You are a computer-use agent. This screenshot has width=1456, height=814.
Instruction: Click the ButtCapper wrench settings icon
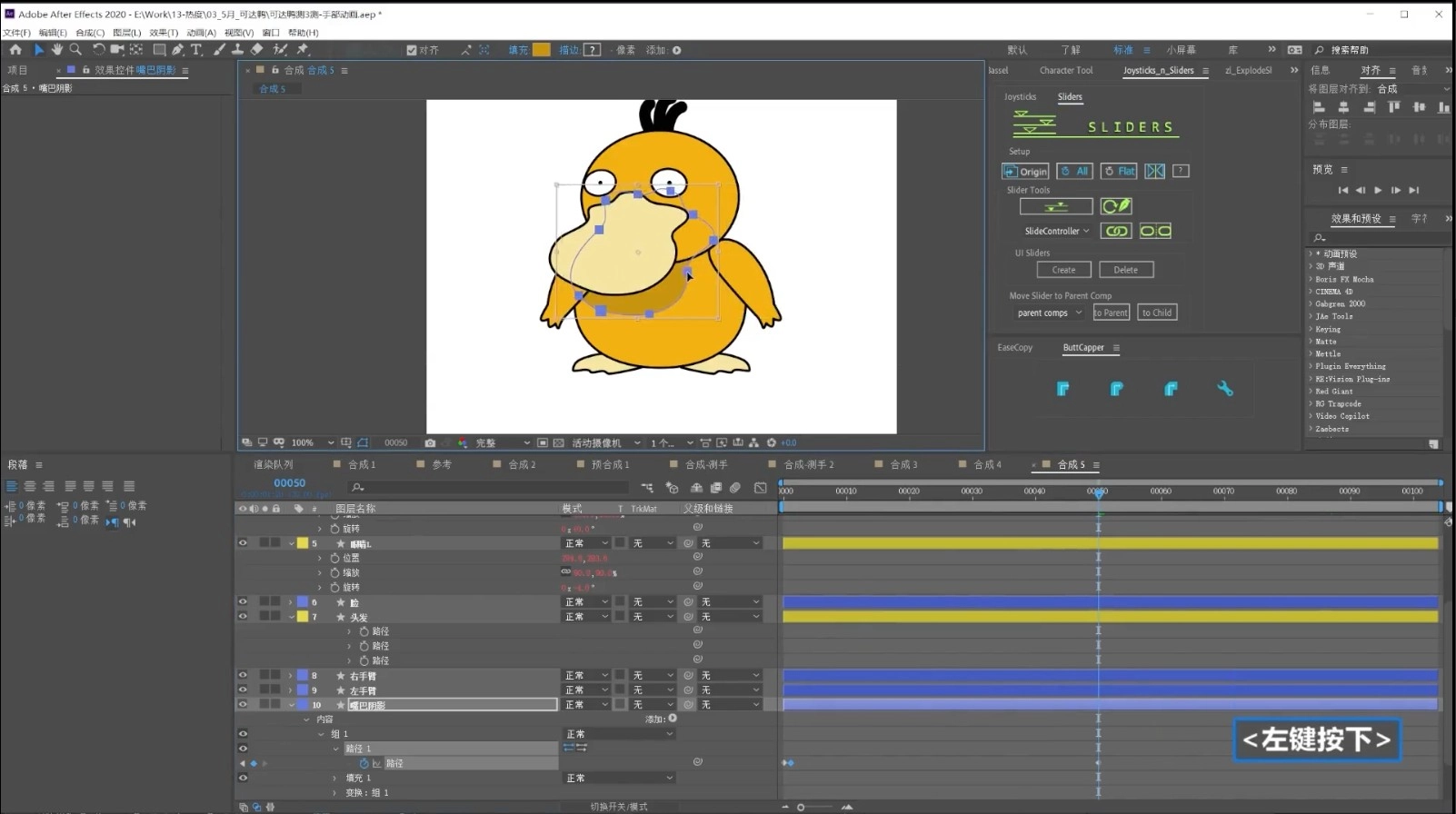tap(1224, 389)
